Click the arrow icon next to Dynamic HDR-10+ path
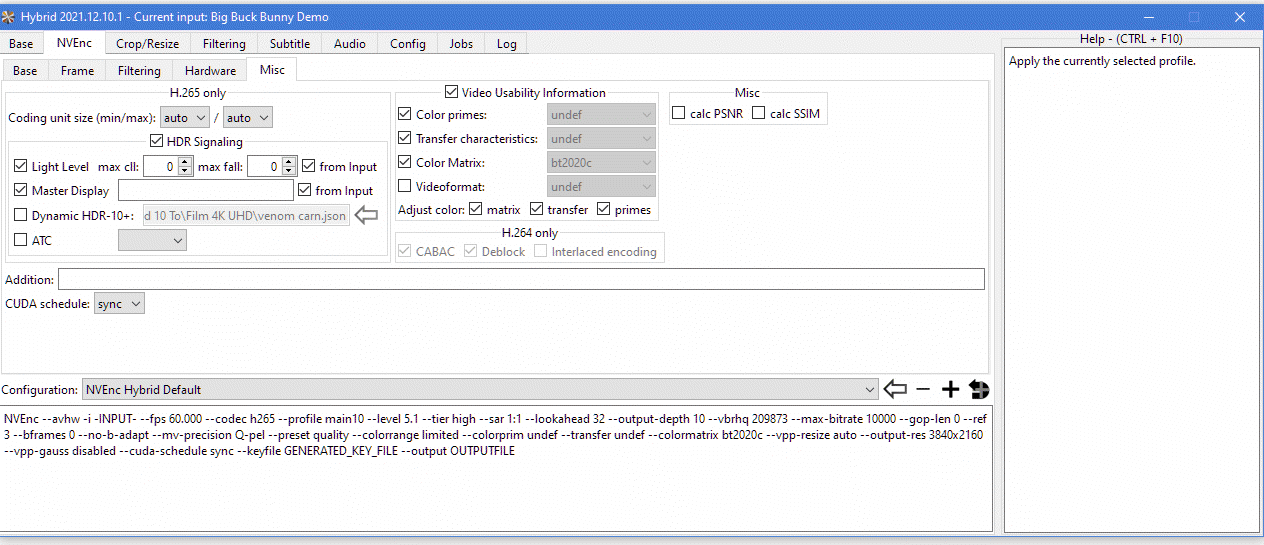This screenshot has width=1264, height=545. [367, 214]
